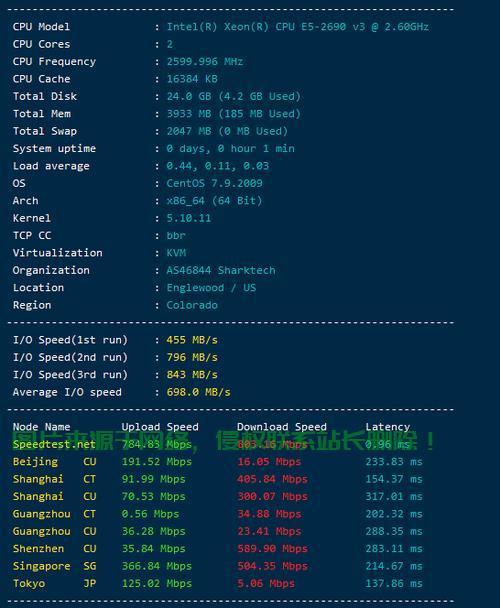Click the Kernel version 5.10.11

tap(189, 218)
